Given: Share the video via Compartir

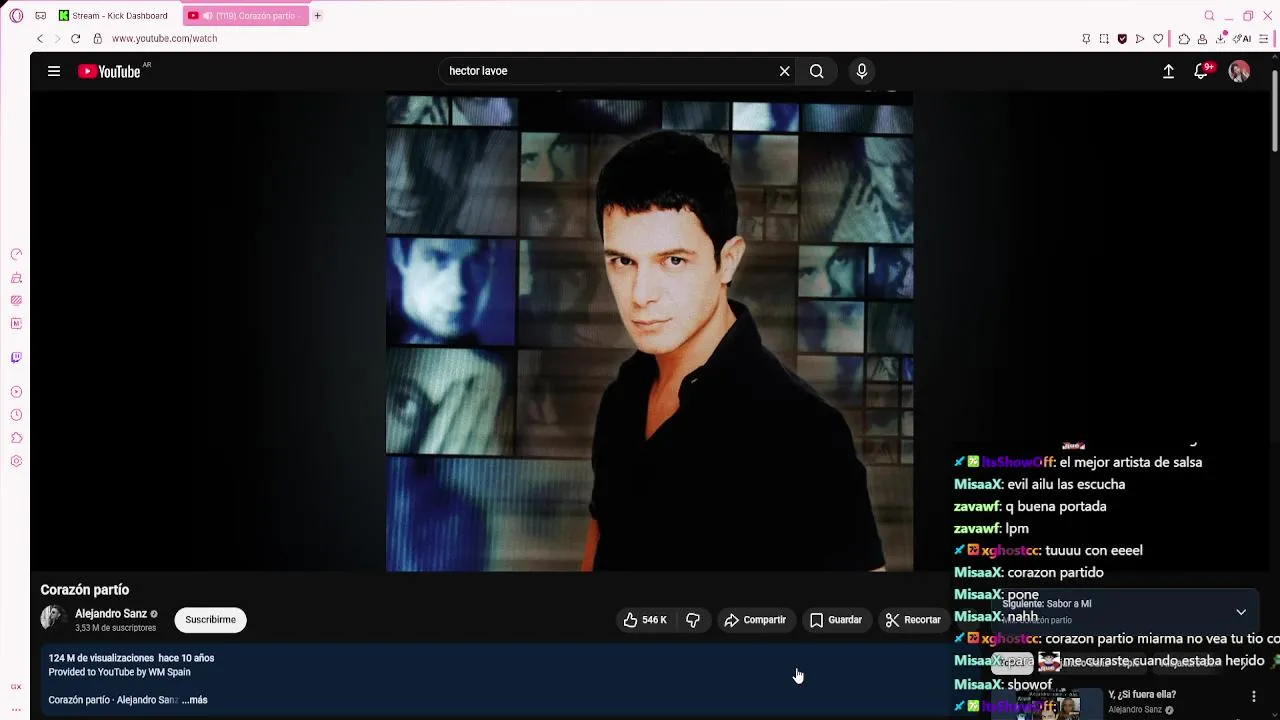Looking at the screenshot, I should (x=756, y=620).
